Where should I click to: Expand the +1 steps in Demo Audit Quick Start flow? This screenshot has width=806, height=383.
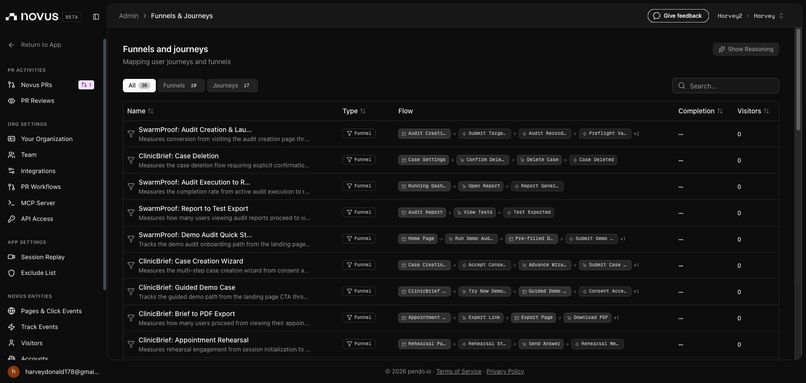pyautogui.click(x=622, y=239)
